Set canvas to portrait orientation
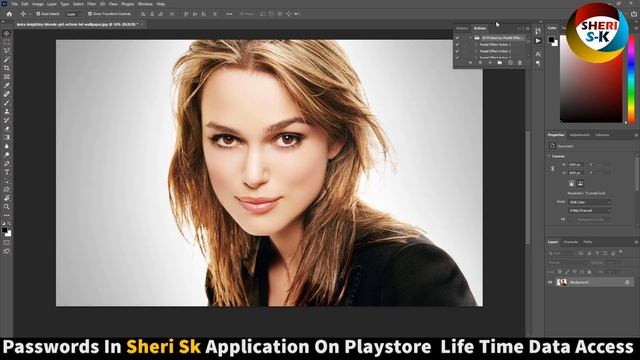 pyautogui.click(x=571, y=183)
